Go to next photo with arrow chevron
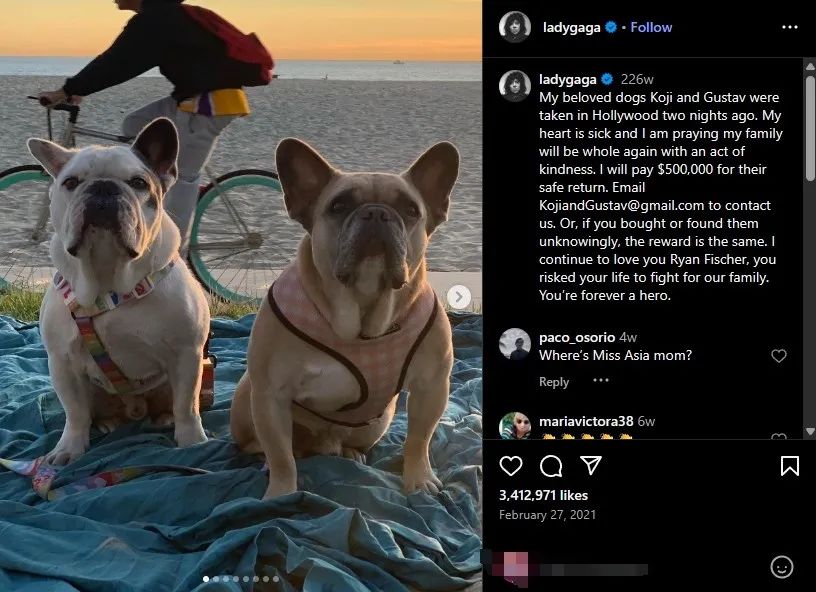Screen dimensions: 816x592 click(x=458, y=297)
